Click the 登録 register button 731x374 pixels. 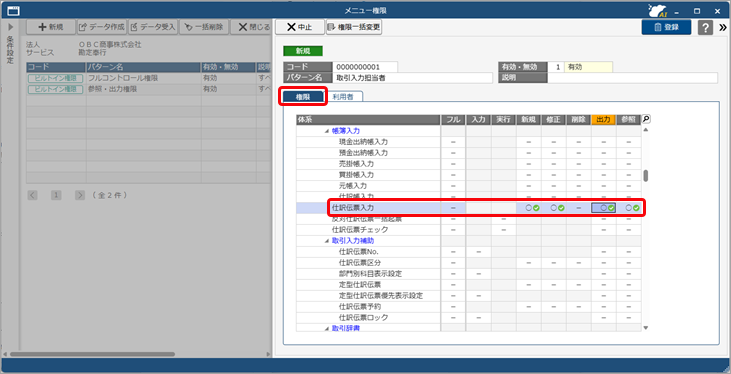point(666,27)
